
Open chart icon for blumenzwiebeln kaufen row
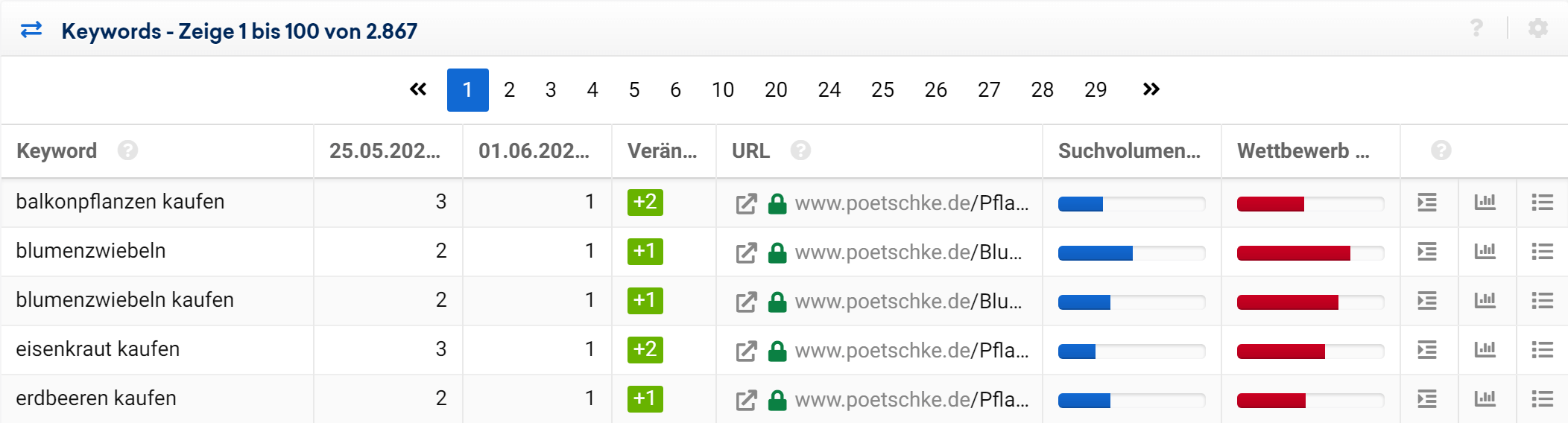point(1485,301)
